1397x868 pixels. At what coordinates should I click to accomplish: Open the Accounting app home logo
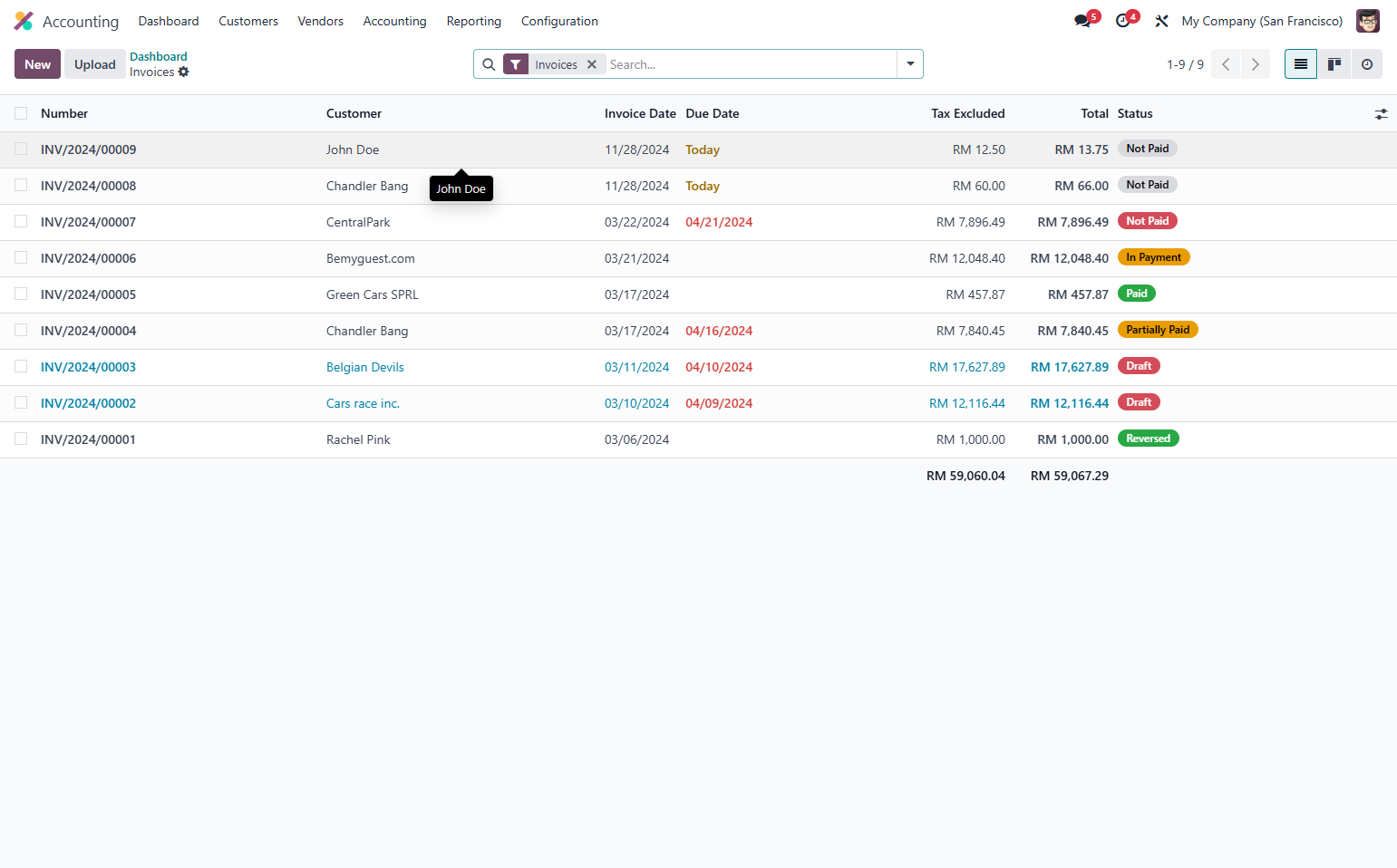tap(24, 21)
